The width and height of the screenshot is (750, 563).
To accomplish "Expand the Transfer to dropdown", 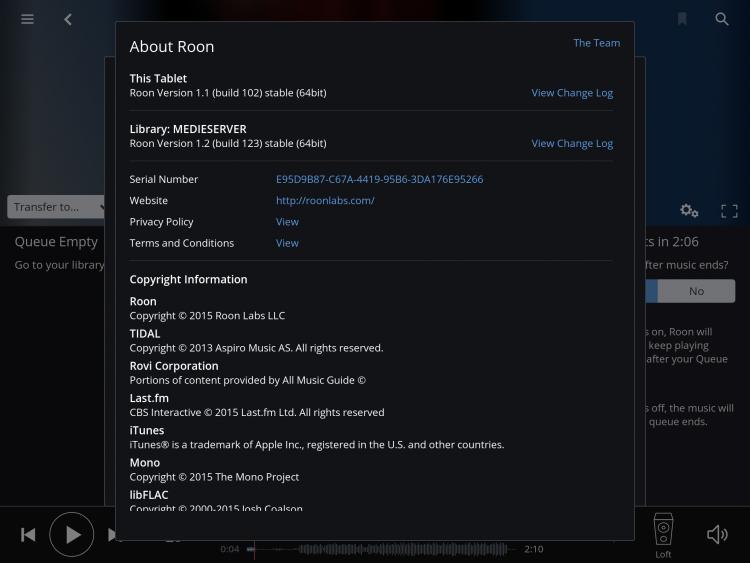I will pyautogui.click(x=58, y=207).
